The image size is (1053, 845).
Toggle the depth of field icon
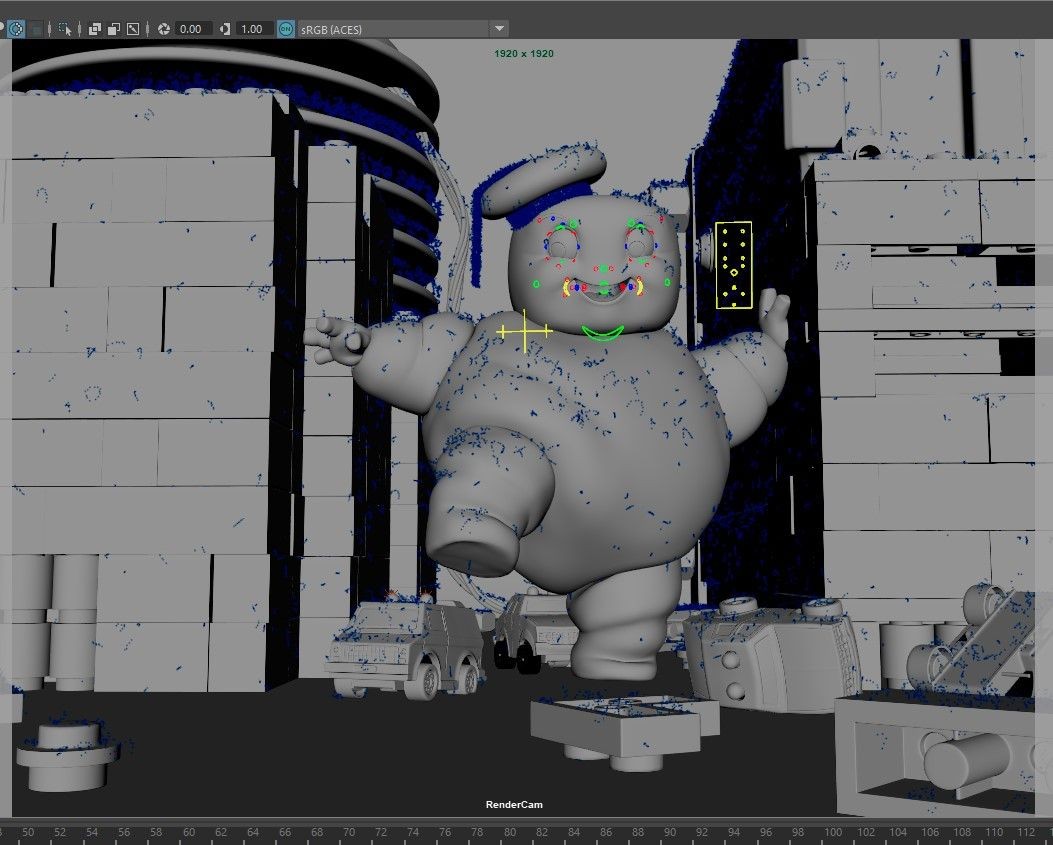pyautogui.click(x=35, y=29)
